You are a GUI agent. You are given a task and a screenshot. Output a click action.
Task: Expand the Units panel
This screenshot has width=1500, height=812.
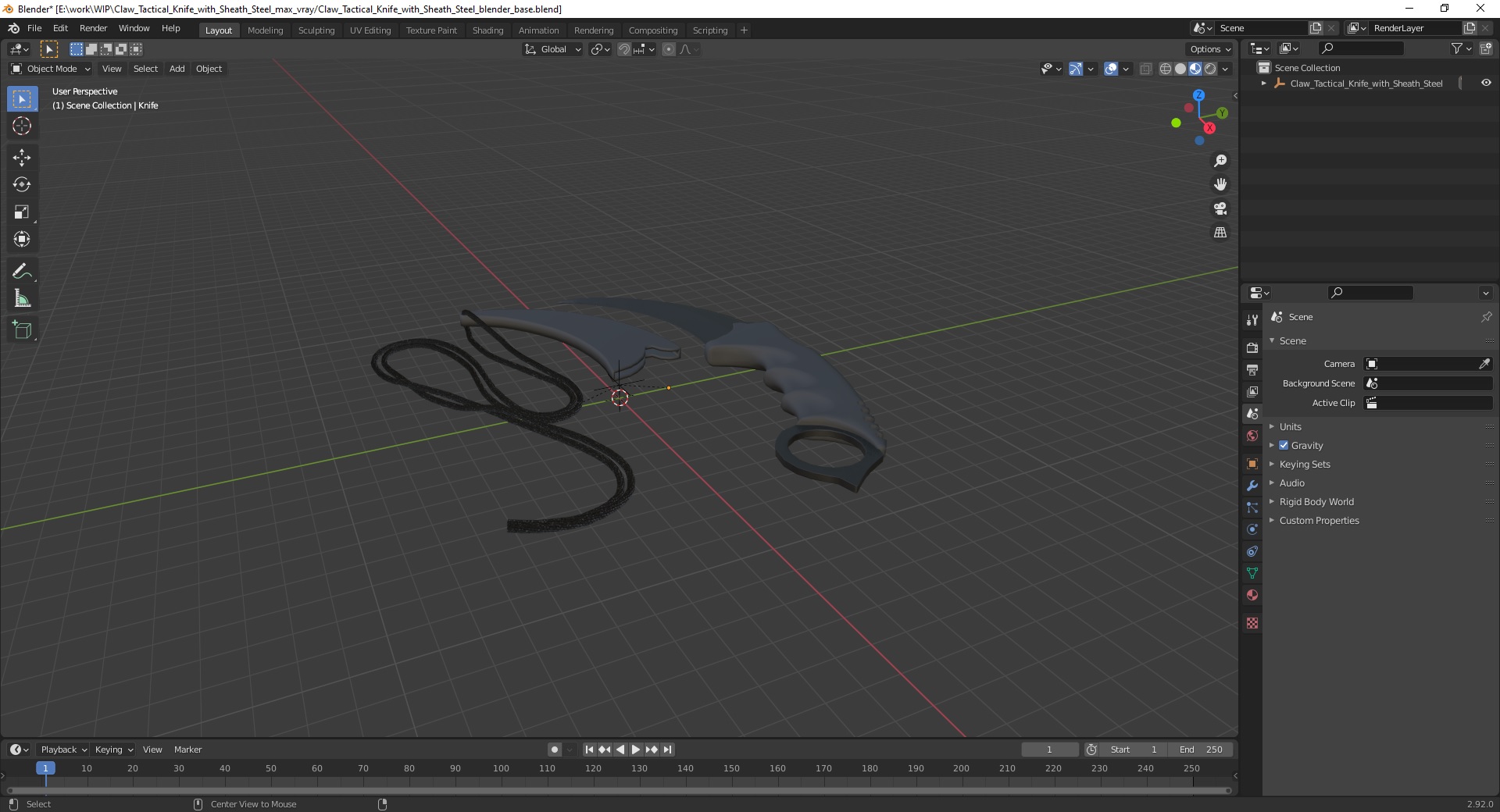[1290, 426]
